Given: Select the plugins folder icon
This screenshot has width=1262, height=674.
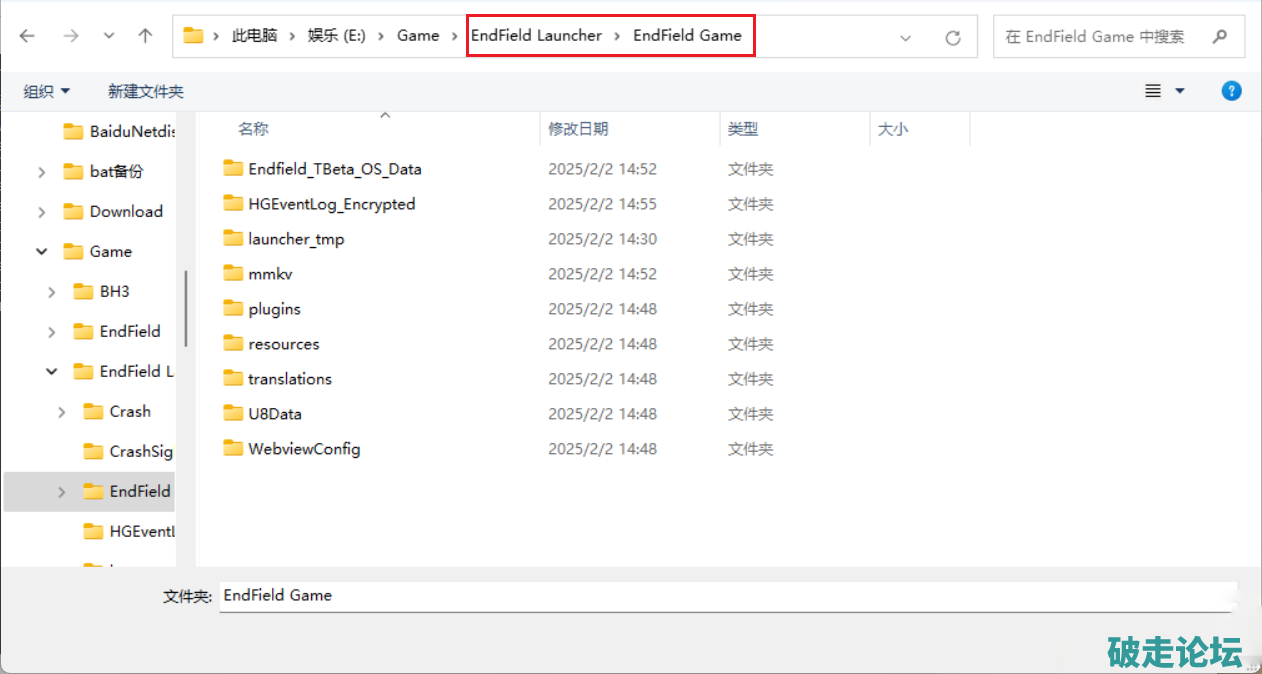Looking at the screenshot, I should point(233,309).
